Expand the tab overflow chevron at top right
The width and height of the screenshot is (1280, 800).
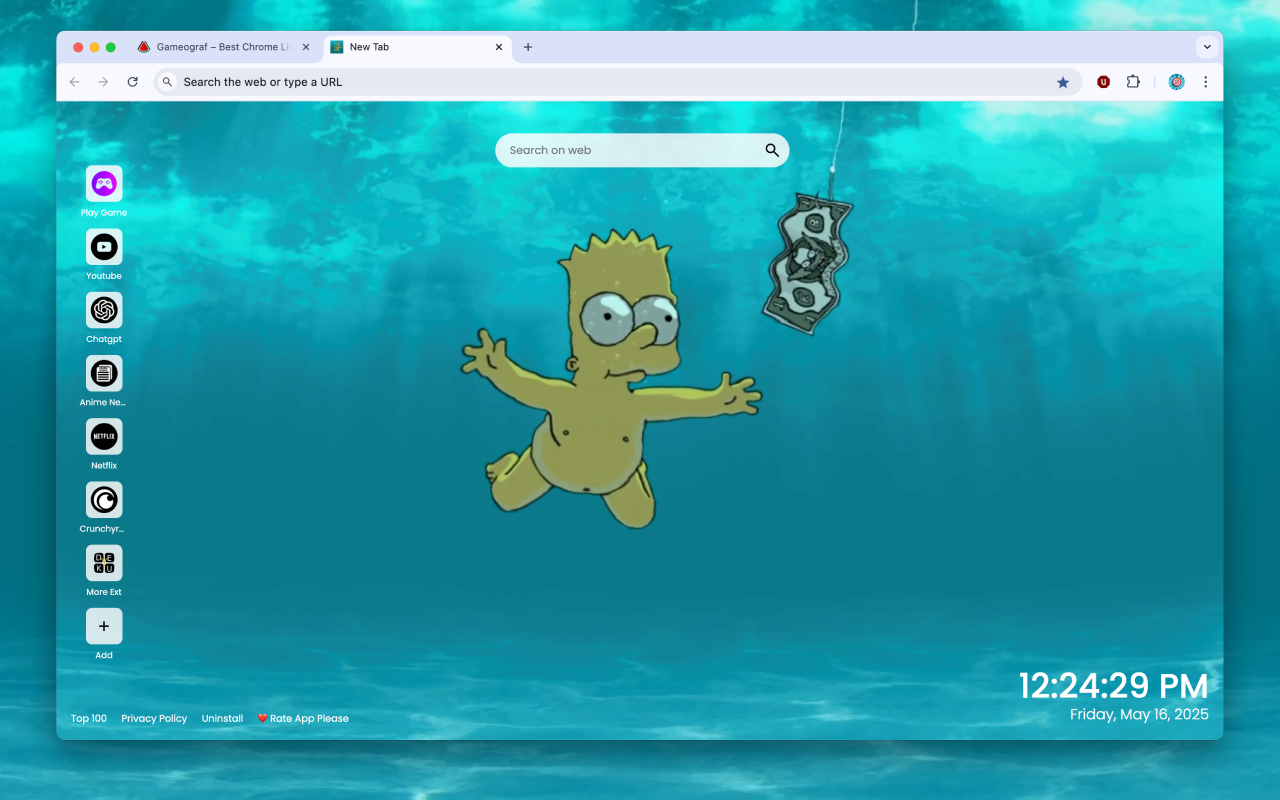1207,46
